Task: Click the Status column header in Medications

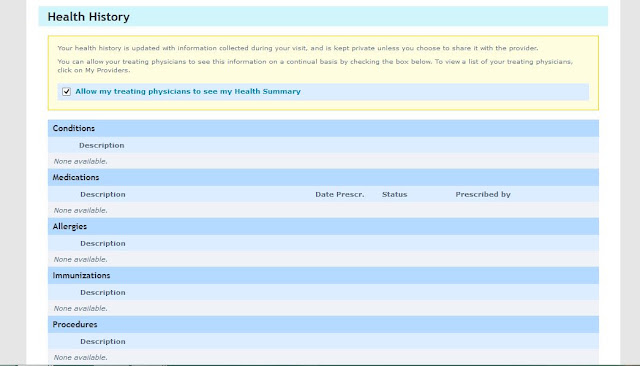Action: (395, 194)
